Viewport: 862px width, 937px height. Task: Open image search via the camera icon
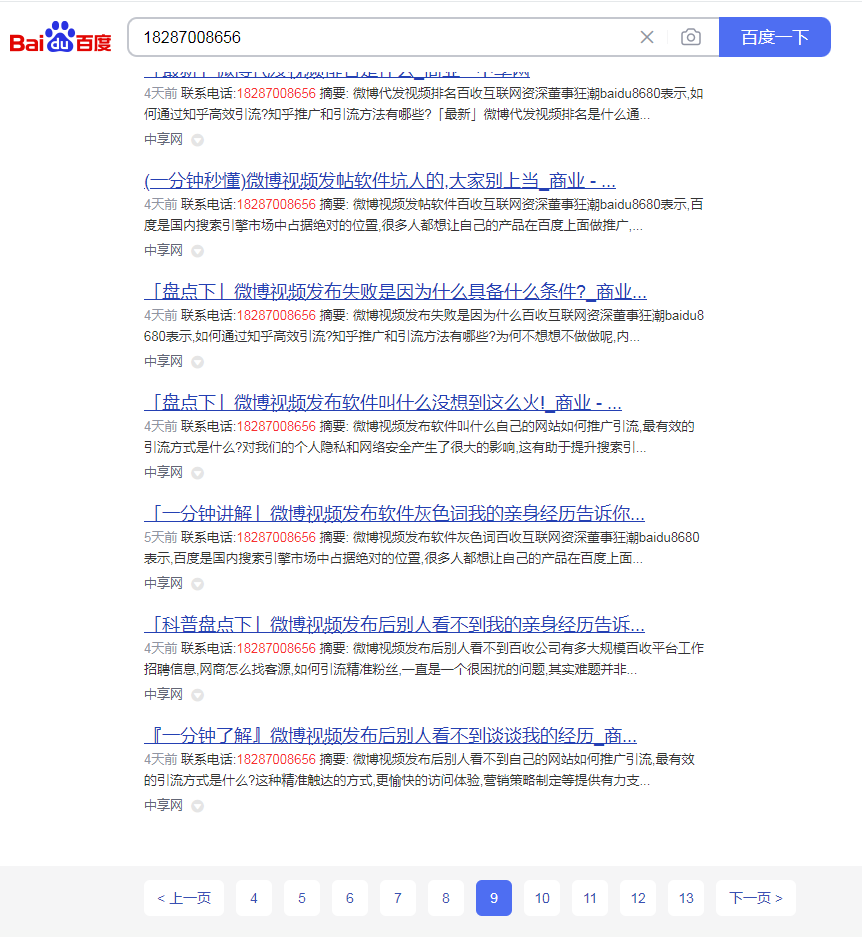click(690, 37)
